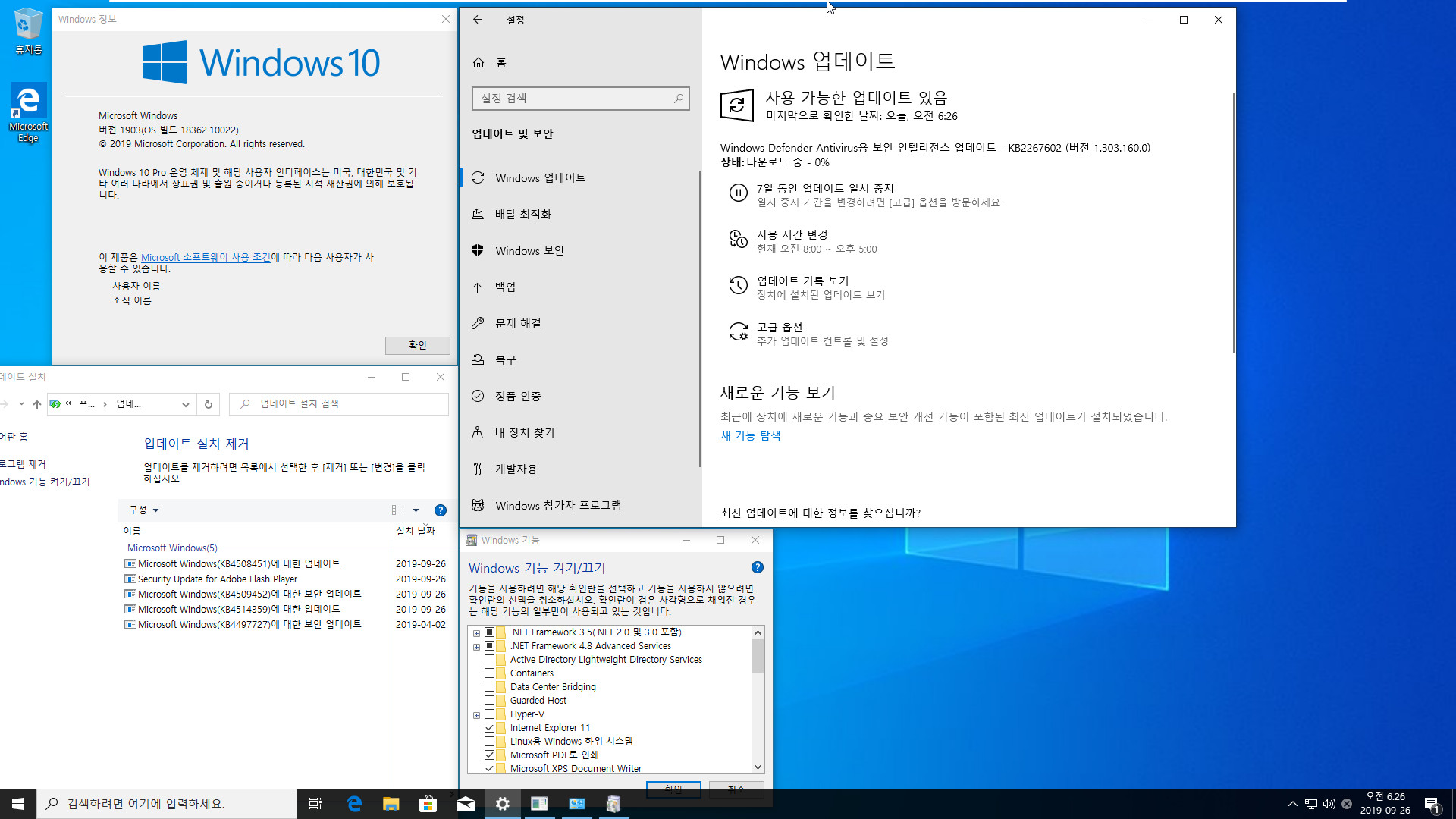Viewport: 1456px width, 819px height.
Task: Click the clock icon for 사용 시간 변경
Action: click(738, 239)
